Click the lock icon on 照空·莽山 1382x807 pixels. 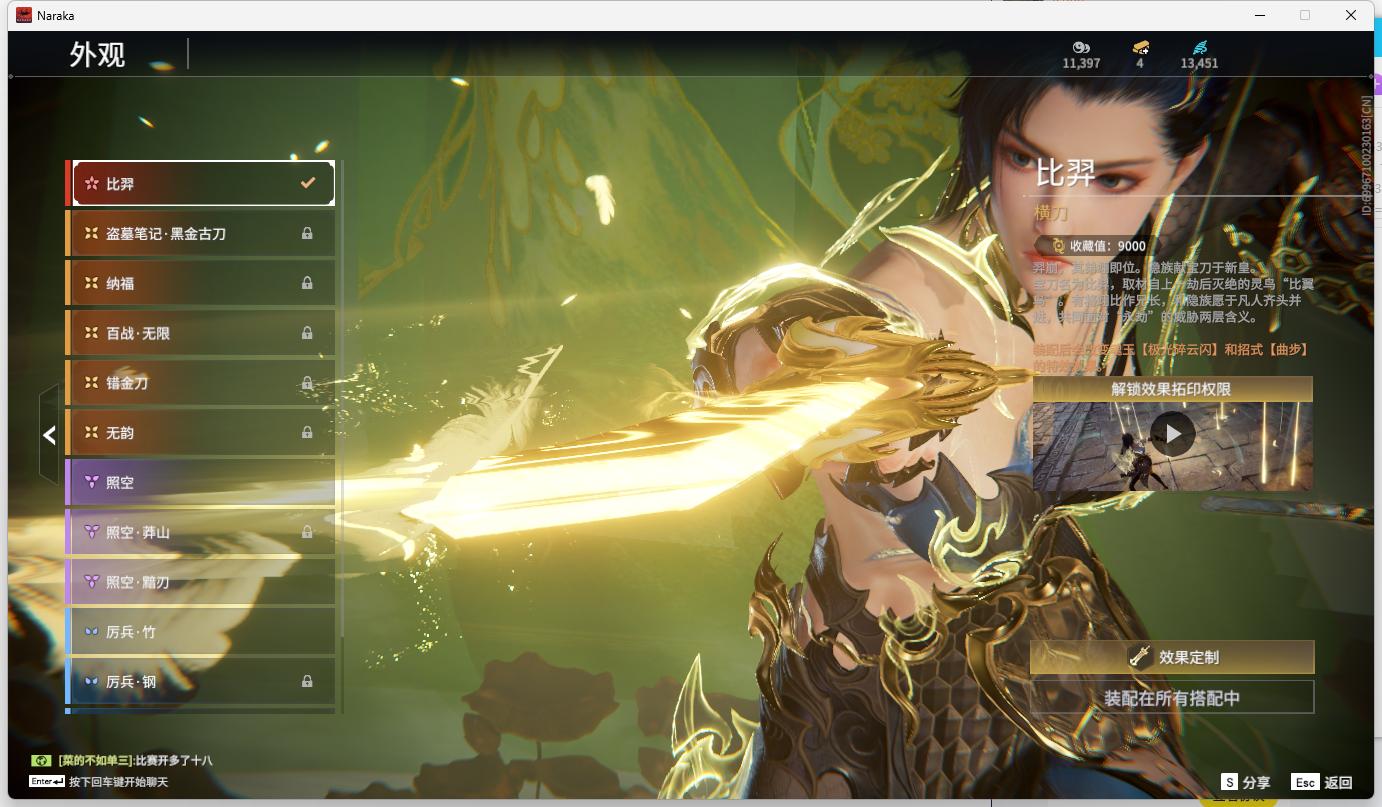pos(307,532)
